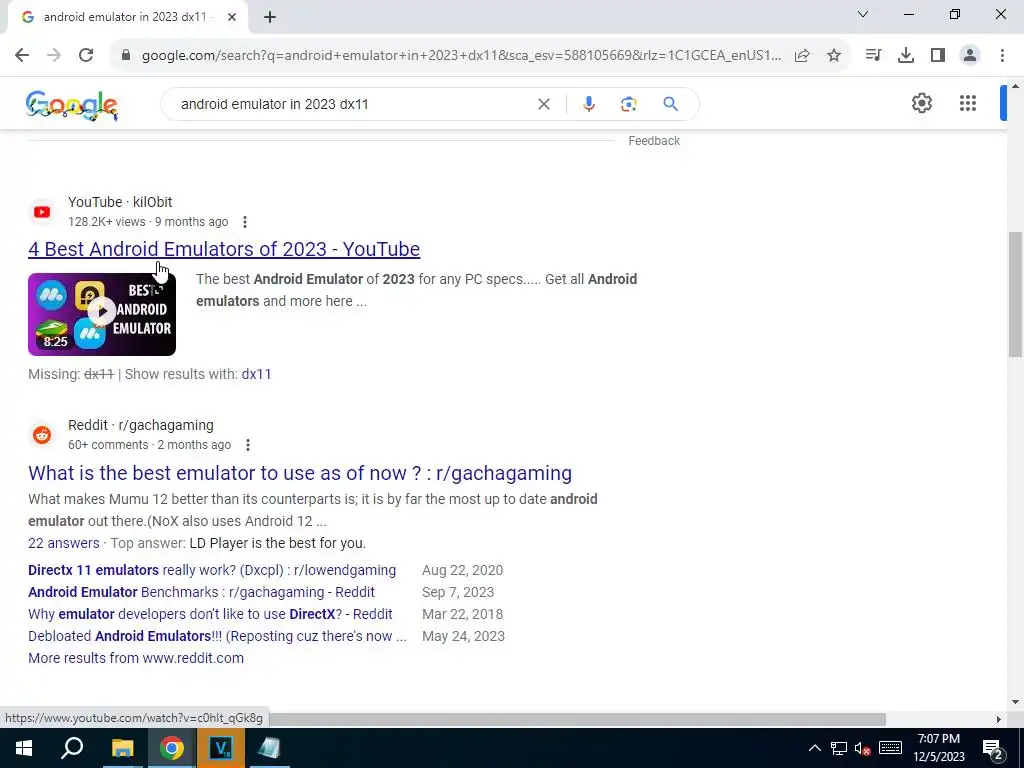1024x768 pixels.
Task: Submit search with magnifier icon
Action: 670,104
